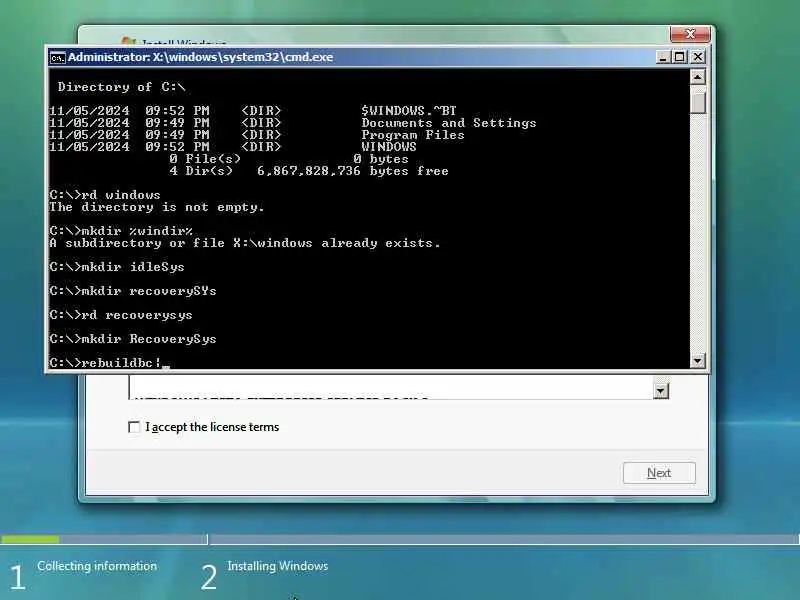Click 'Collecting information' step label

click(97, 566)
